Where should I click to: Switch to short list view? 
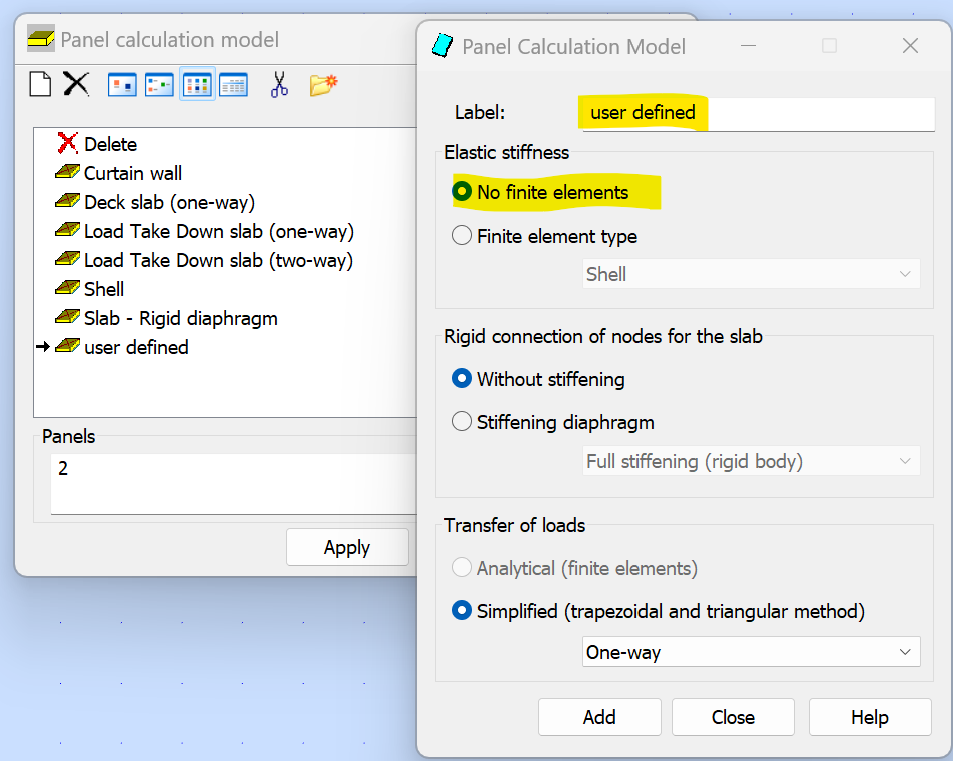(197, 85)
